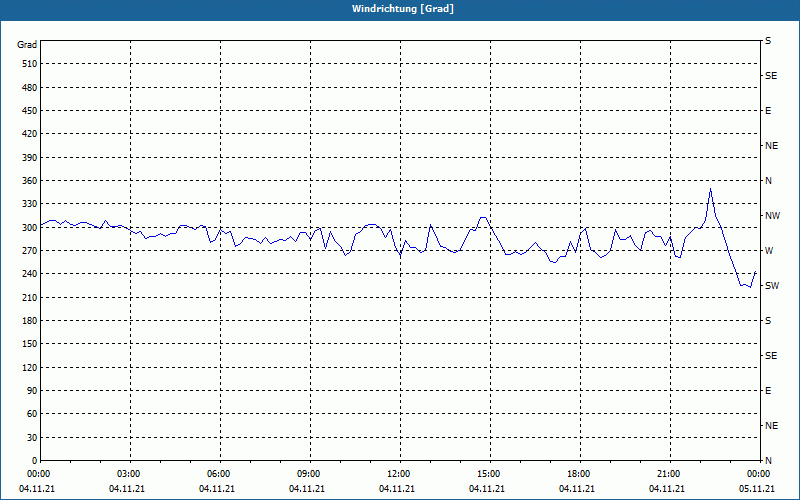Select the 480 y-axis value
Viewport: 800px width, 500px height.
[30, 87]
